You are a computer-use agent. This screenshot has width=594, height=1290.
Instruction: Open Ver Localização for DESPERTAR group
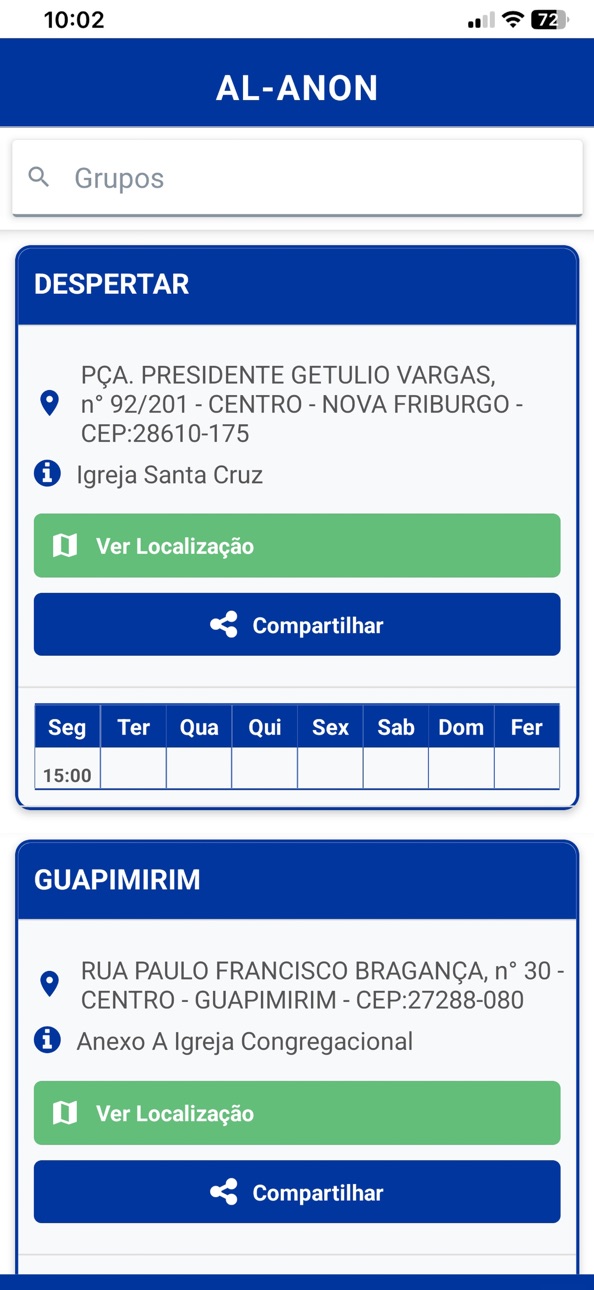click(x=297, y=545)
